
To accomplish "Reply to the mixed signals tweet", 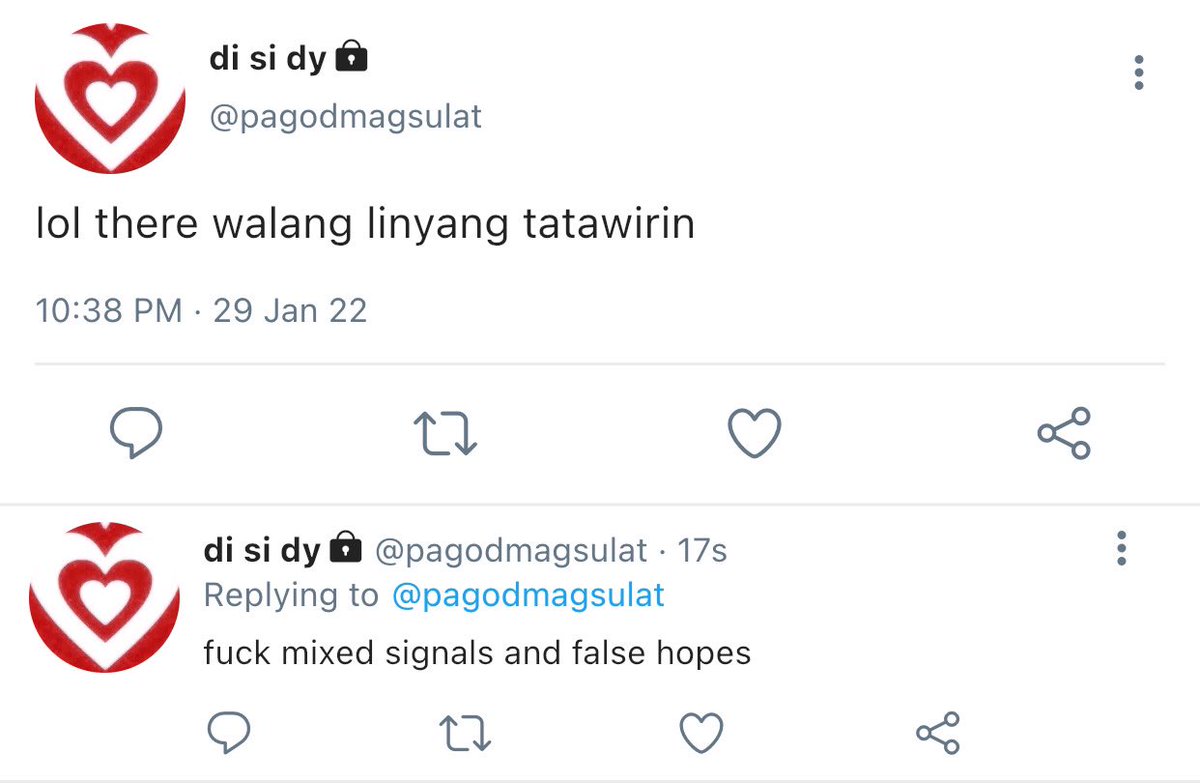I will tap(227, 735).
